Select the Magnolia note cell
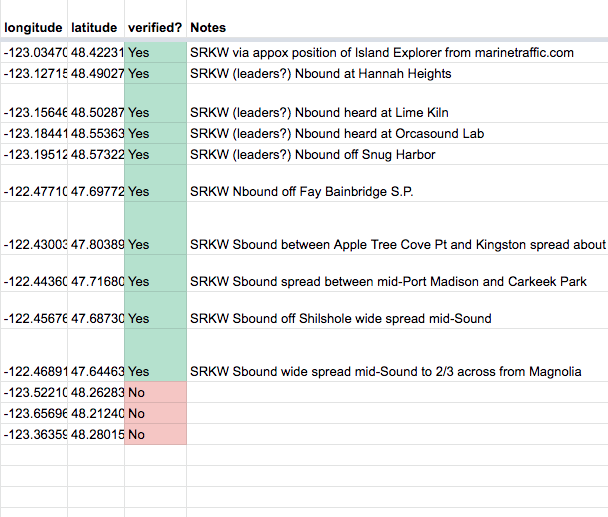608x517 pixels. pos(397,355)
